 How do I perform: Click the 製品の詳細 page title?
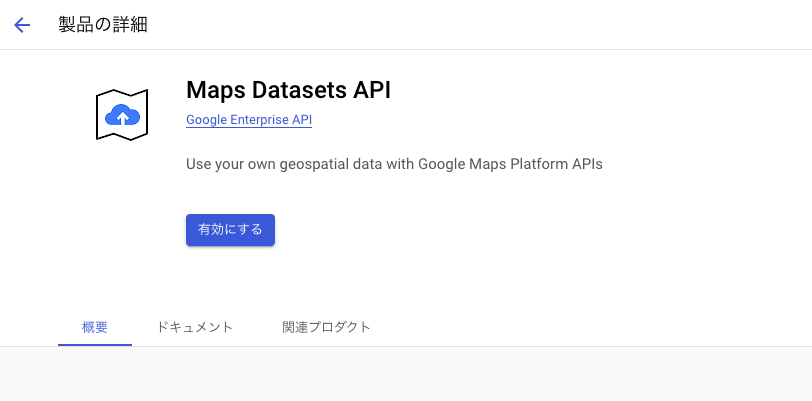[103, 25]
